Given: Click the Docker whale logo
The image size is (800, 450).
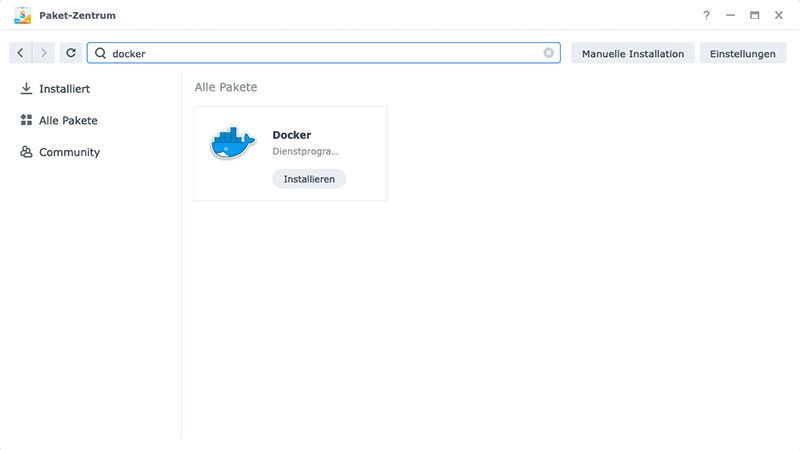Looking at the screenshot, I should [233, 143].
